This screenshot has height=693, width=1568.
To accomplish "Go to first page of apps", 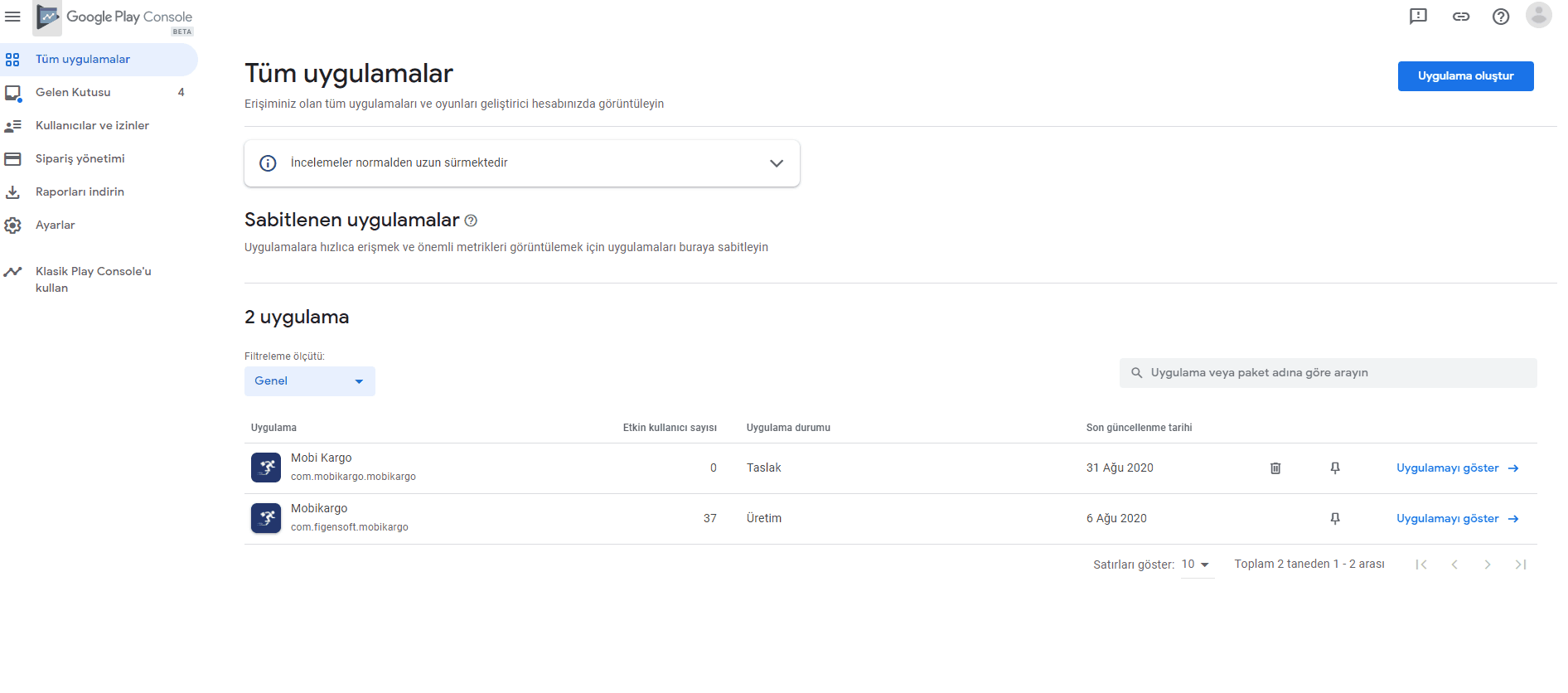I will coord(1421,565).
